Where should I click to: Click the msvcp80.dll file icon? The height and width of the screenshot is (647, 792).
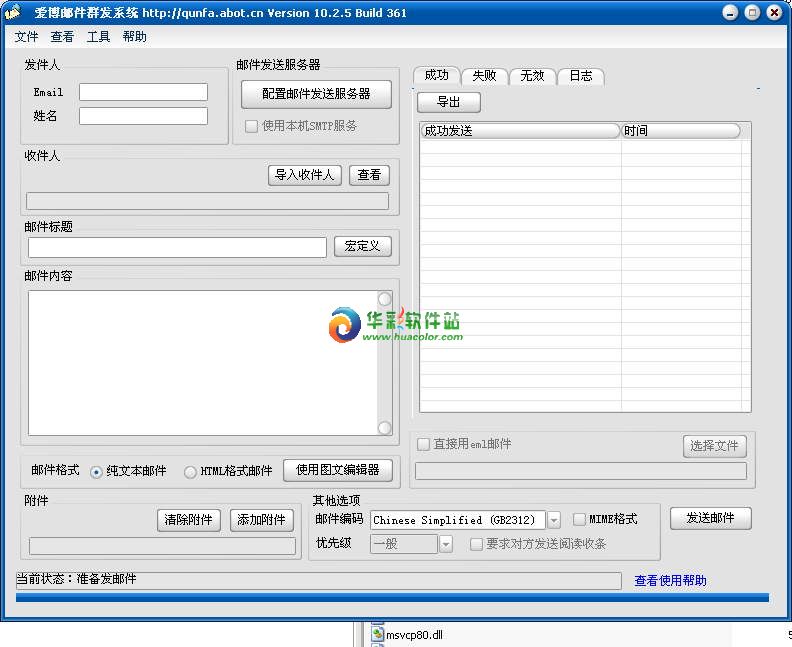pyautogui.click(x=377, y=634)
